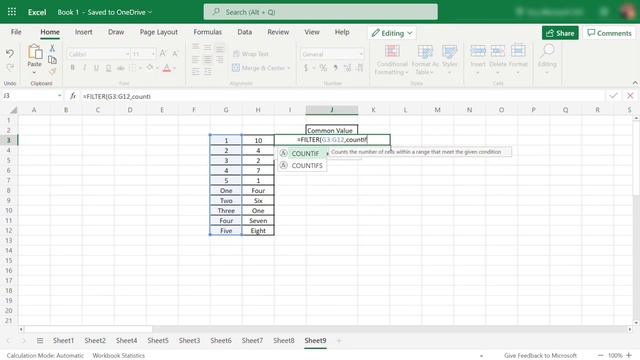
Task: Click in the Search box
Action: [x=320, y=12]
